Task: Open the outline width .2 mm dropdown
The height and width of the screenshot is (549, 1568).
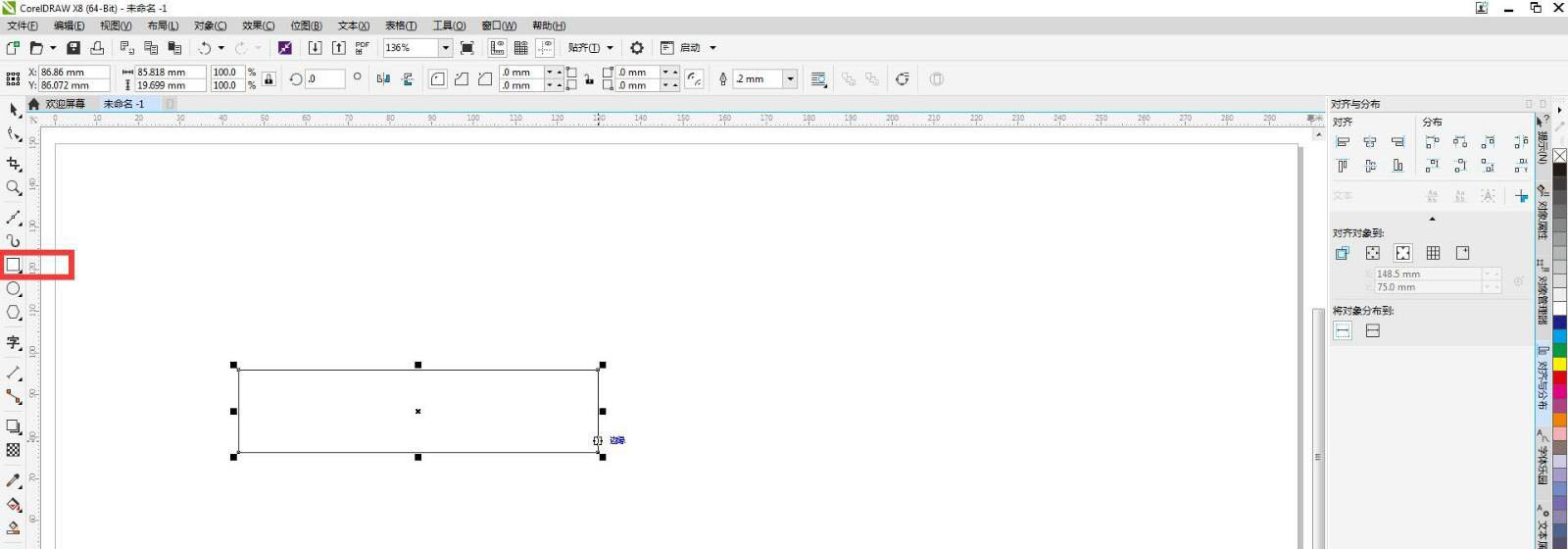Action: pos(790,79)
